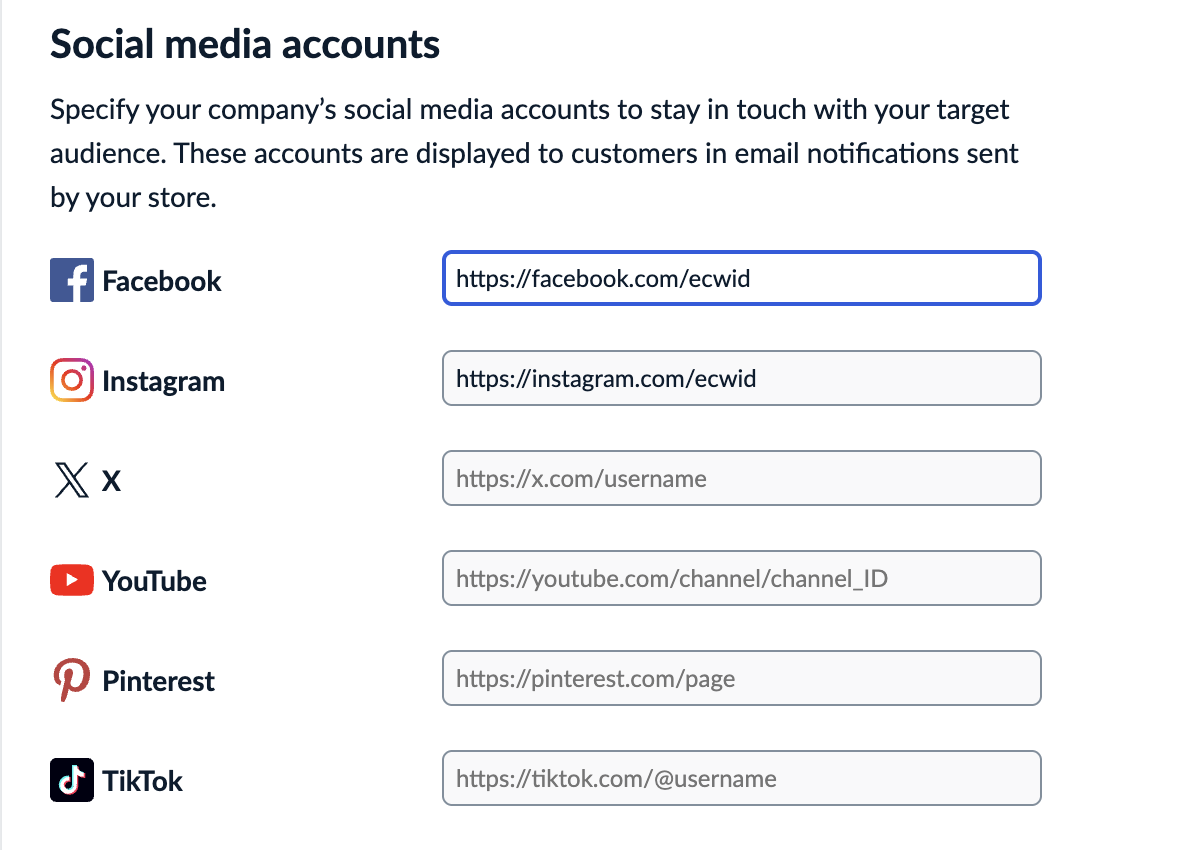1178x850 pixels.
Task: Click the social accounts description paragraph
Action: (534, 153)
